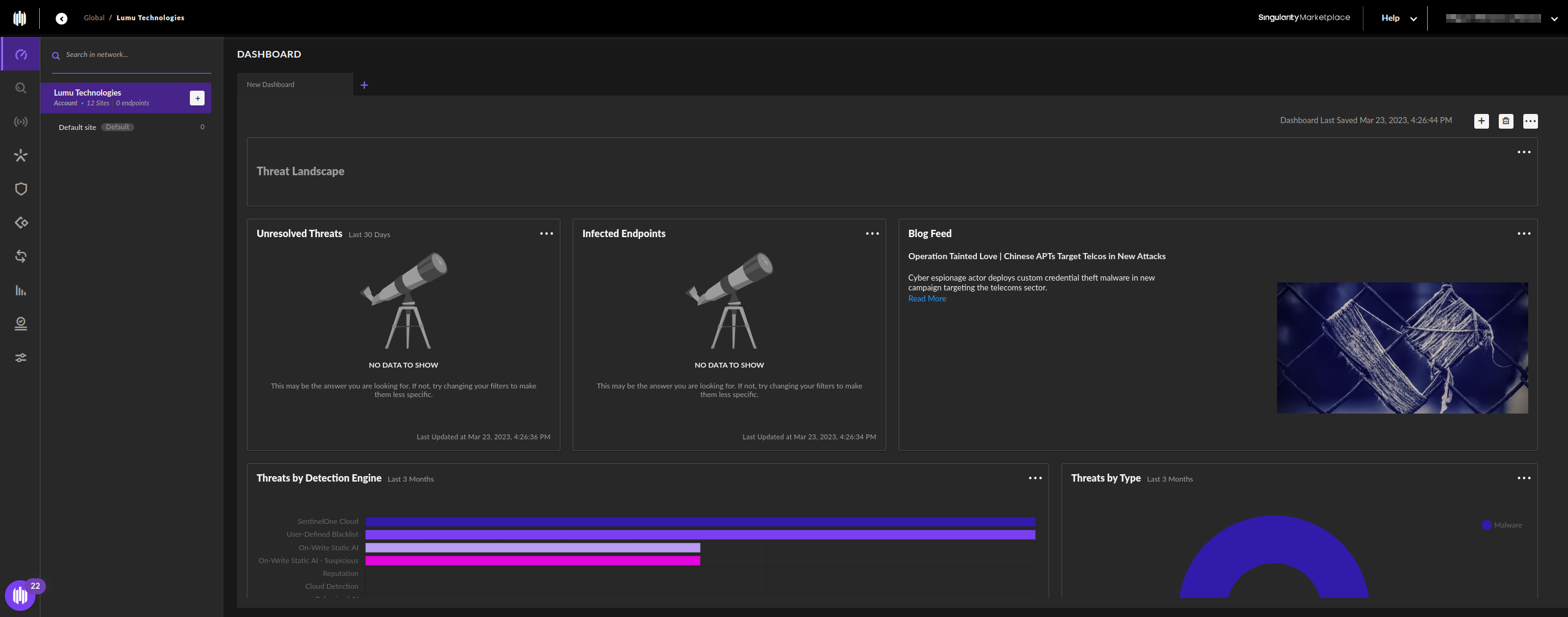Click the back arrow in top bar

pos(61,18)
